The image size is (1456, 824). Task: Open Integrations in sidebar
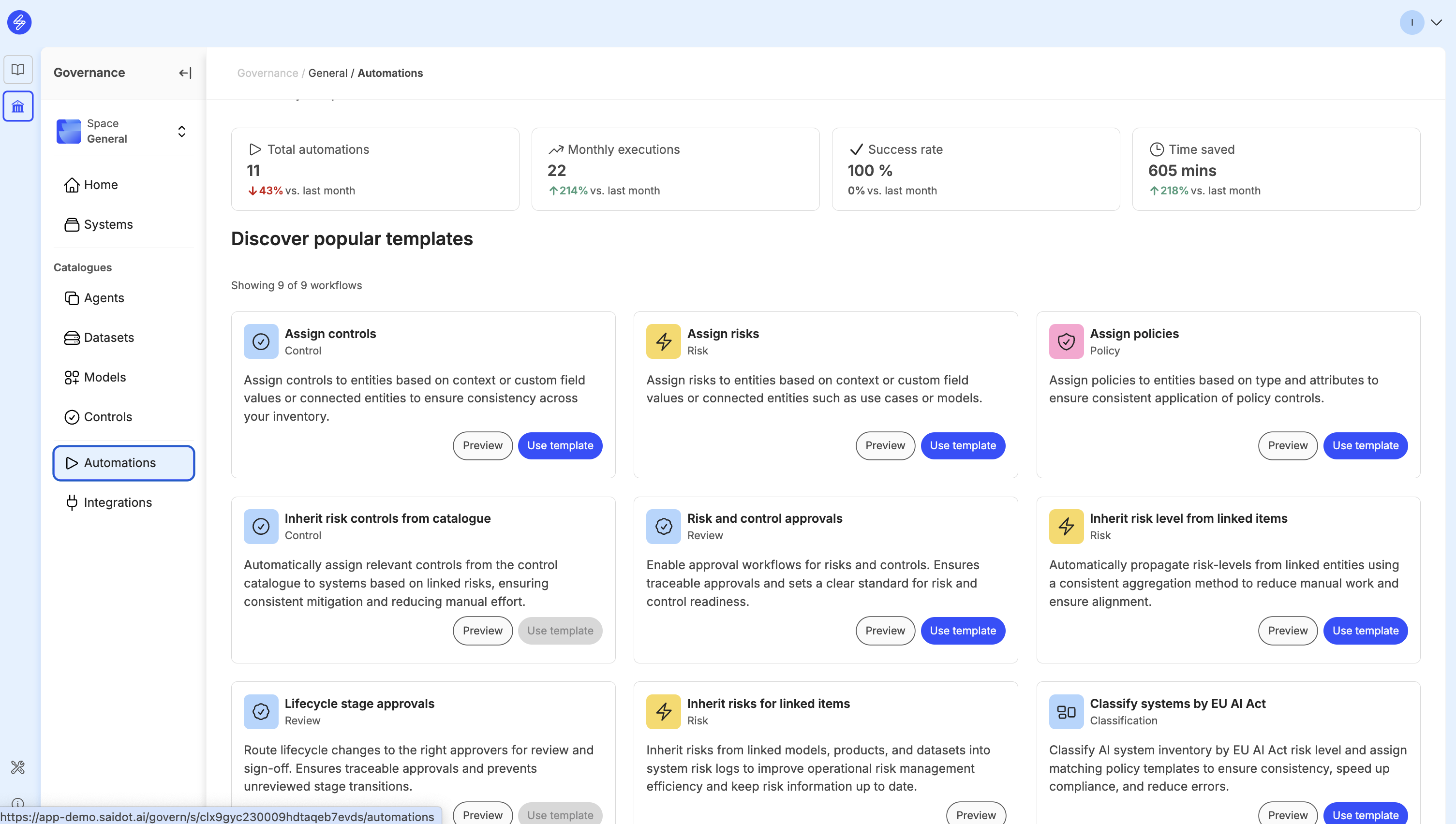[x=124, y=502]
